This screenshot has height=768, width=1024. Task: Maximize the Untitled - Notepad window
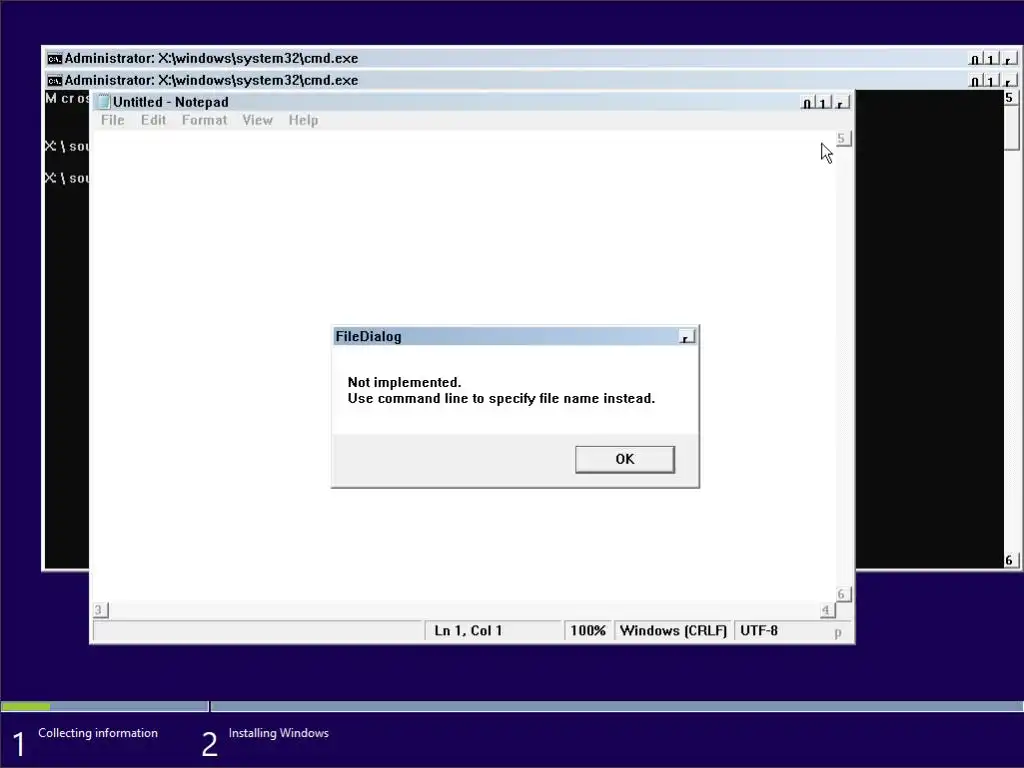coord(823,103)
